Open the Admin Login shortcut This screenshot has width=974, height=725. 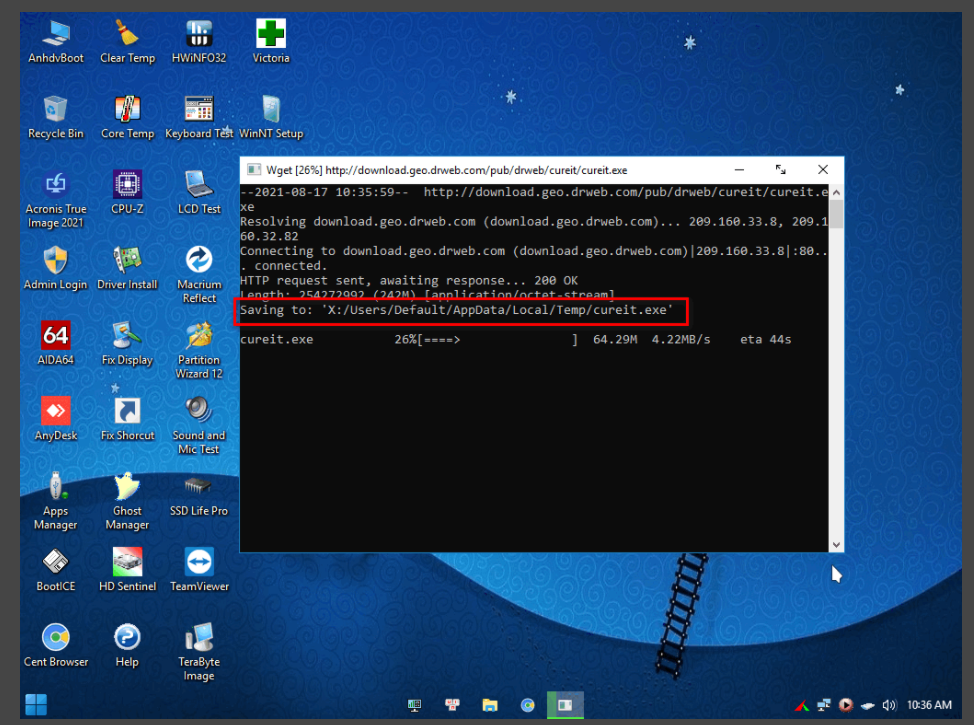pyautogui.click(x=56, y=268)
